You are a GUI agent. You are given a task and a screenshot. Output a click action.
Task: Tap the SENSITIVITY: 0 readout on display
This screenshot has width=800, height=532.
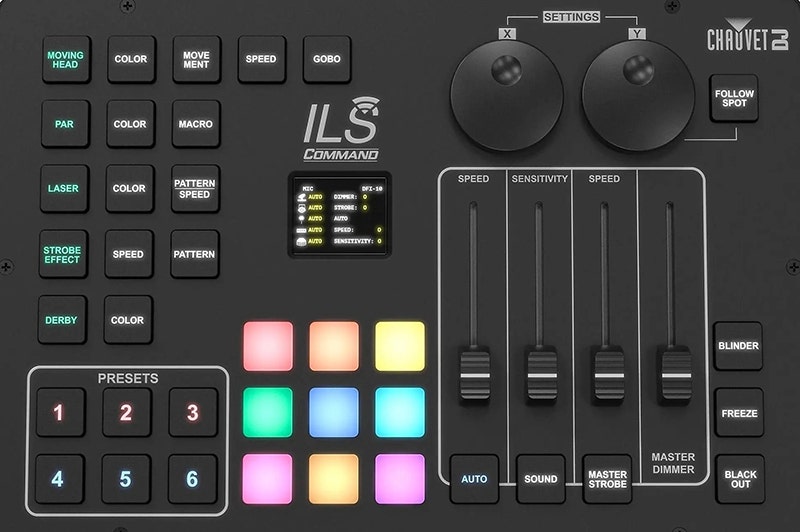click(x=358, y=241)
